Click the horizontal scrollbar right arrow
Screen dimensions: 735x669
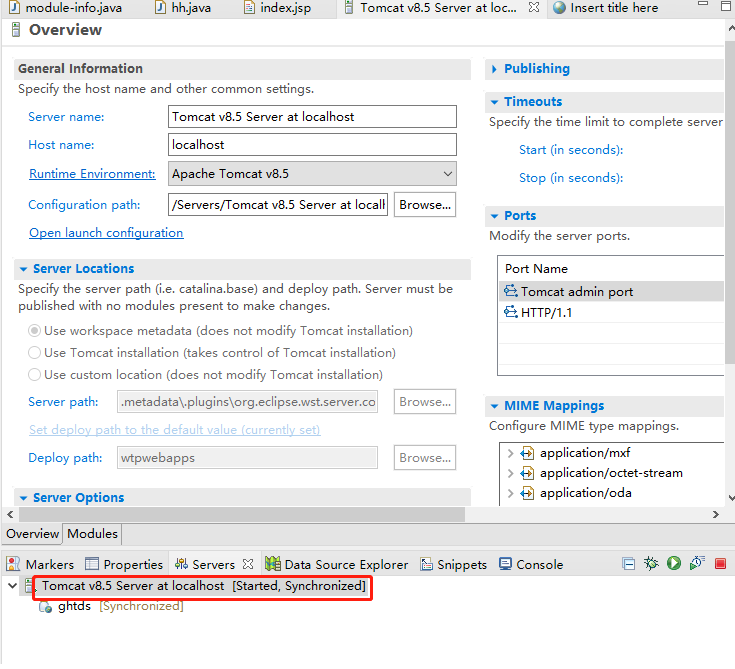pyautogui.click(x=715, y=514)
